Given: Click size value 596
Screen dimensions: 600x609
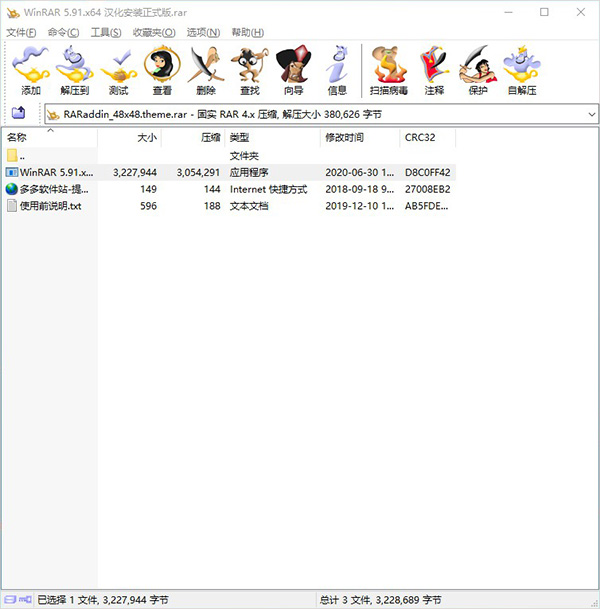Looking at the screenshot, I should (148, 206).
